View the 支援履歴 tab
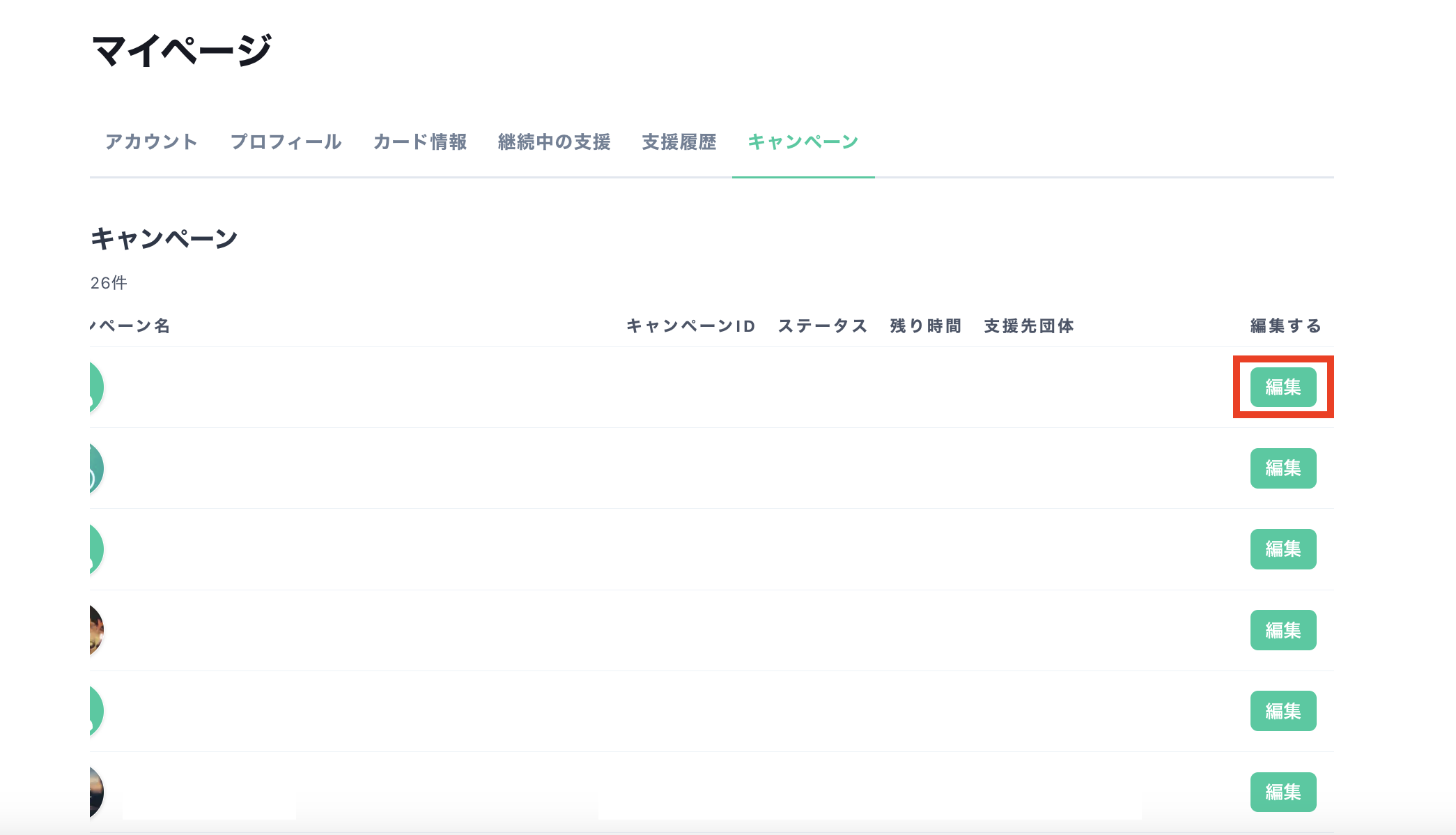Viewport: 1456px width, 835px height. tap(681, 141)
